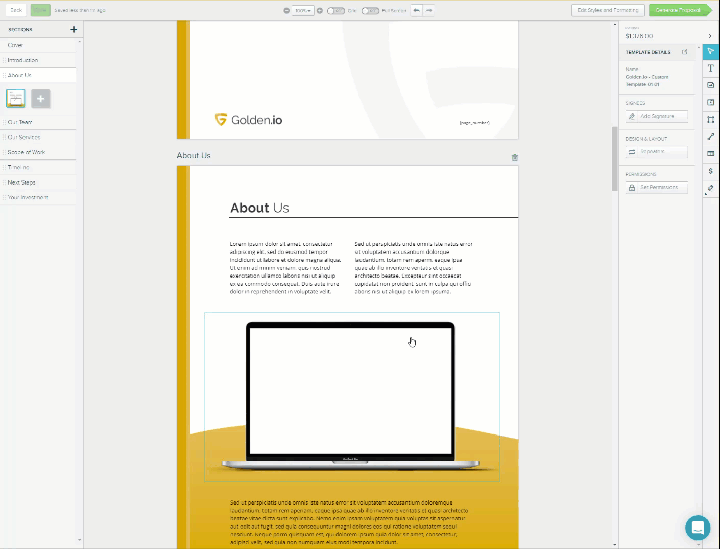Grab the Timeline section drag handle

[5, 168]
